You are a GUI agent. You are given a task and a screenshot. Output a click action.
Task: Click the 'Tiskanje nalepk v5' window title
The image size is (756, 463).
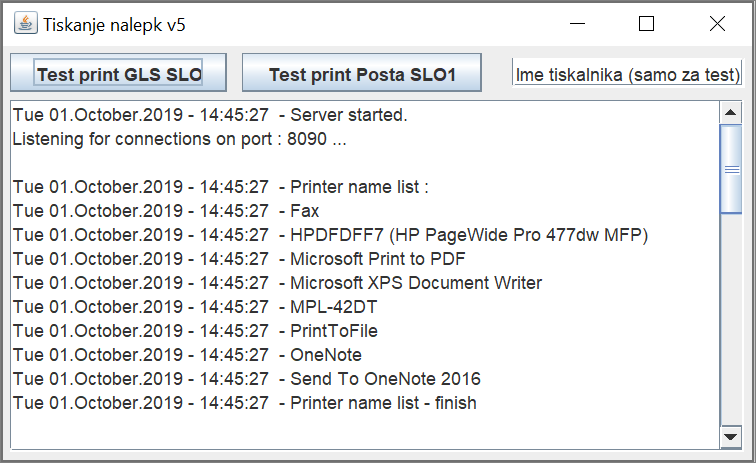pos(114,25)
